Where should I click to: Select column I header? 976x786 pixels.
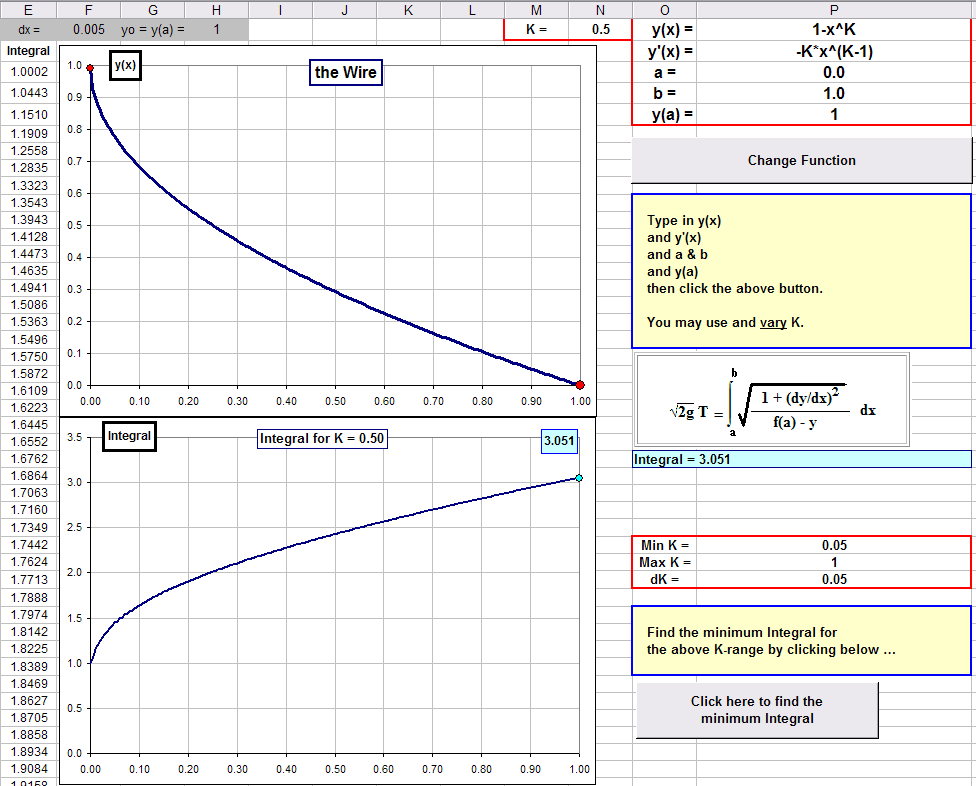[x=280, y=10]
